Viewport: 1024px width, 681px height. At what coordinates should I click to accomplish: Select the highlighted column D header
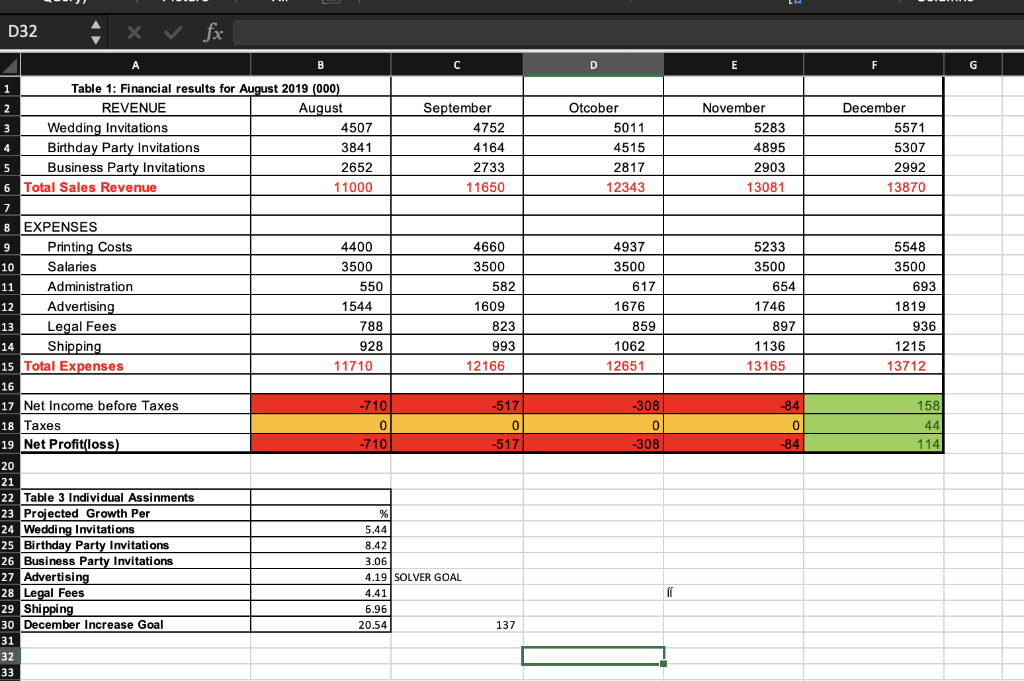(592, 63)
